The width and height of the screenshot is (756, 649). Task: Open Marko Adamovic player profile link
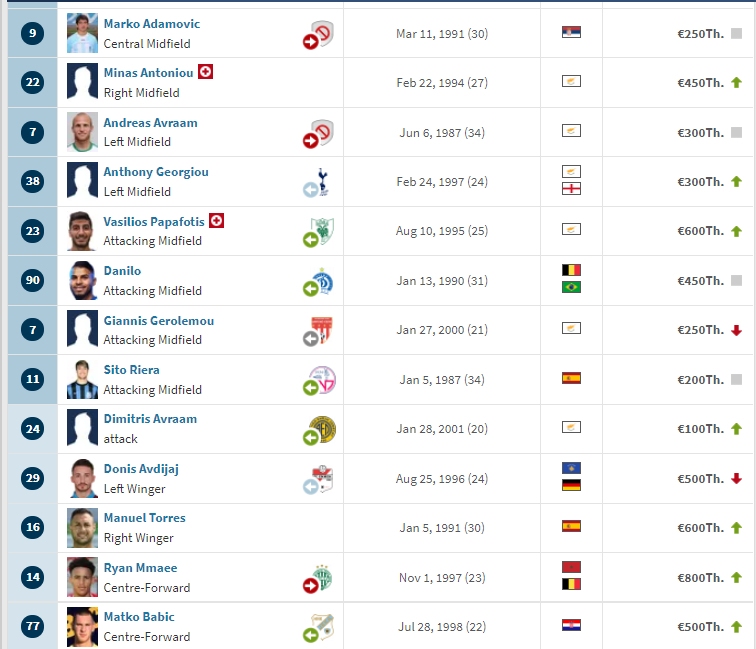click(x=152, y=24)
